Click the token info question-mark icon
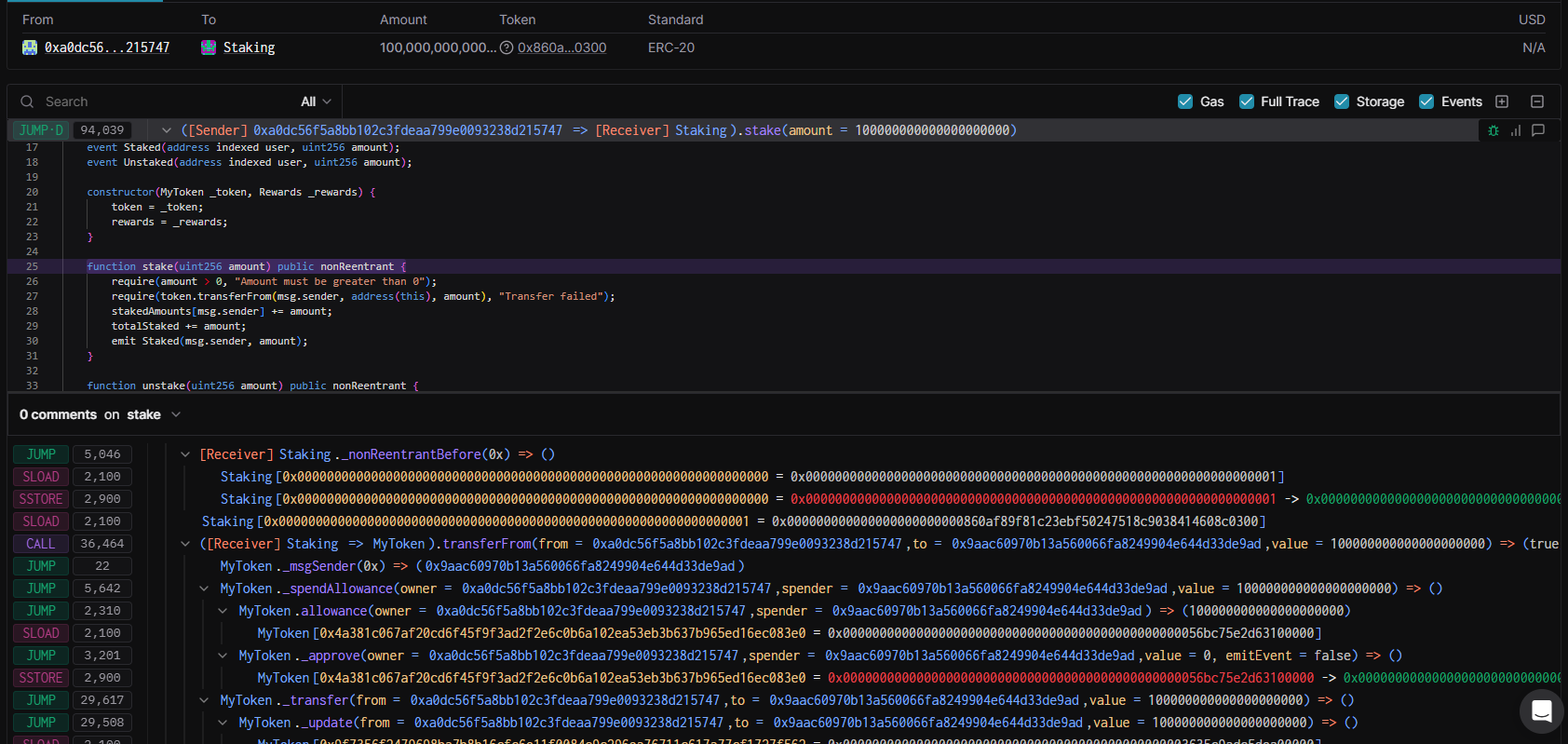 507,47
